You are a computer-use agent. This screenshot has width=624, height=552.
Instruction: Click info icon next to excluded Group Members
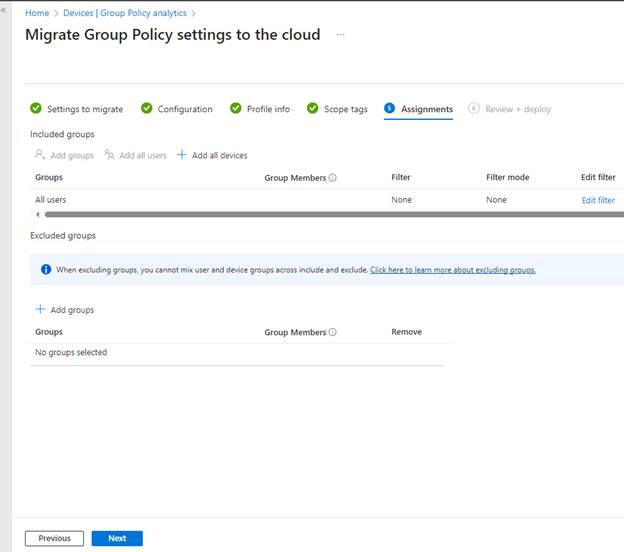[x=332, y=332]
